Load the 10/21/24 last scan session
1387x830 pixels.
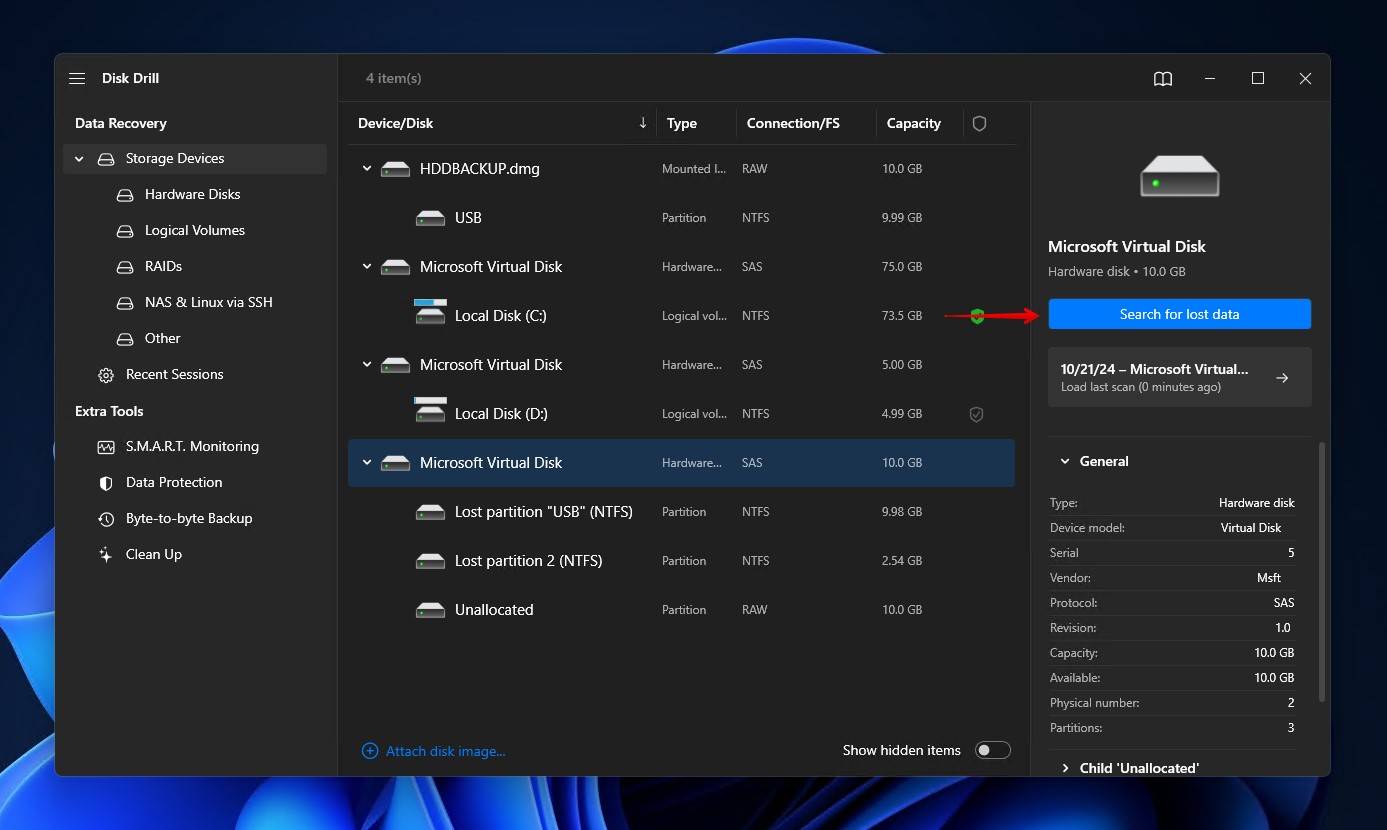[x=1180, y=377]
